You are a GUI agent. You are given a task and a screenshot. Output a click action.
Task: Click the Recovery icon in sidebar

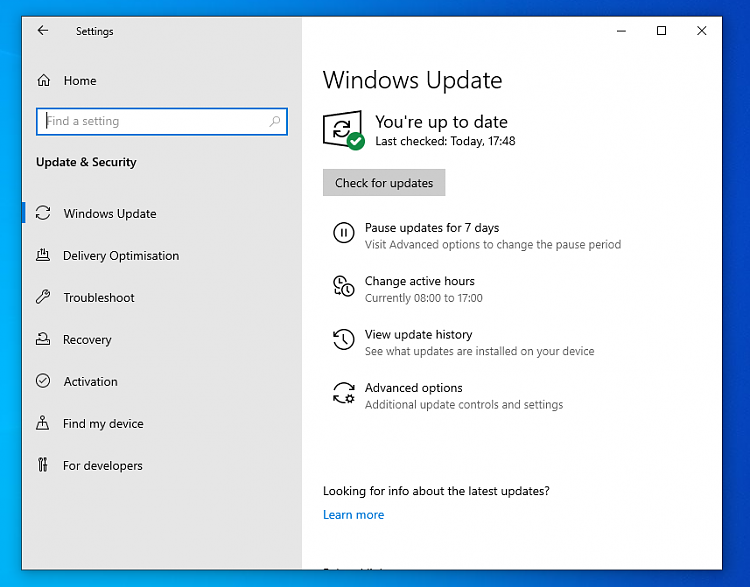click(43, 339)
